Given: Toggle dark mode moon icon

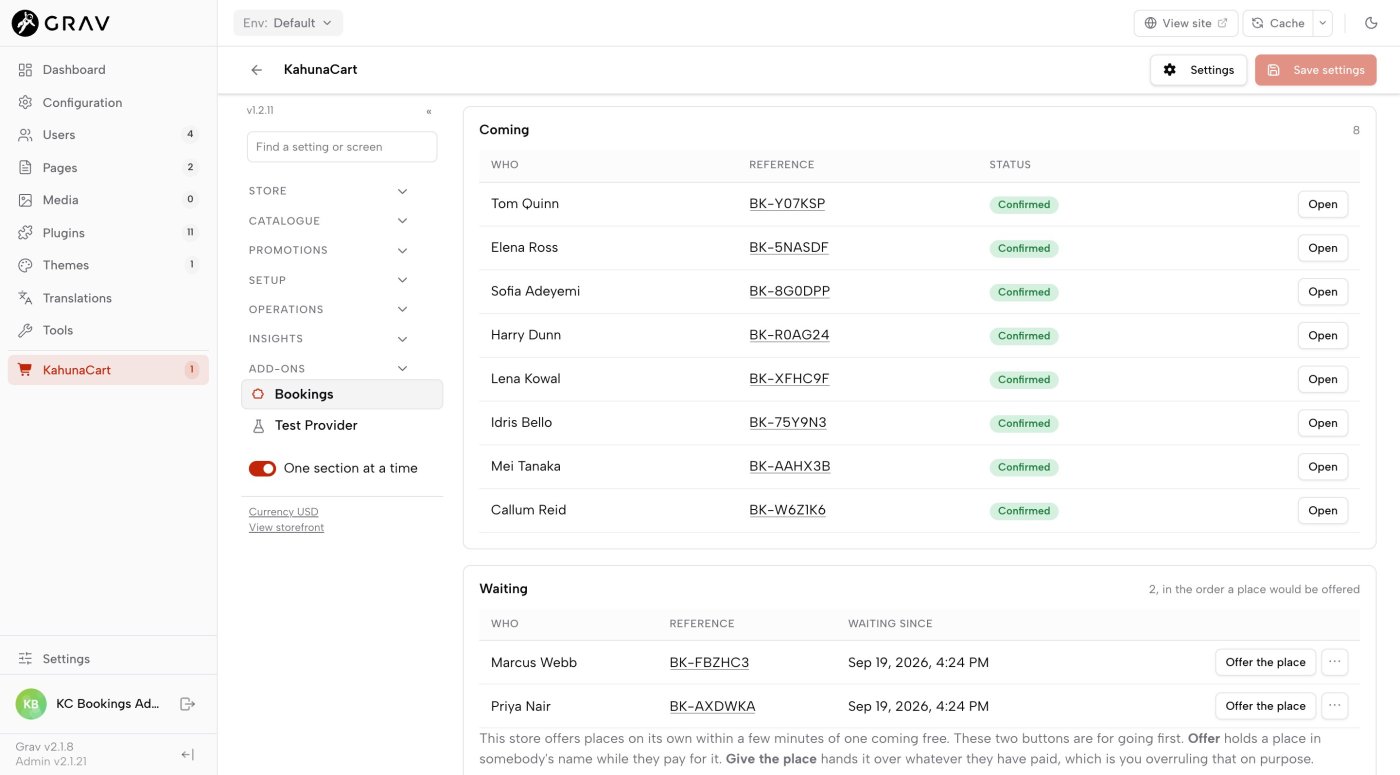Looking at the screenshot, I should 1371,23.
